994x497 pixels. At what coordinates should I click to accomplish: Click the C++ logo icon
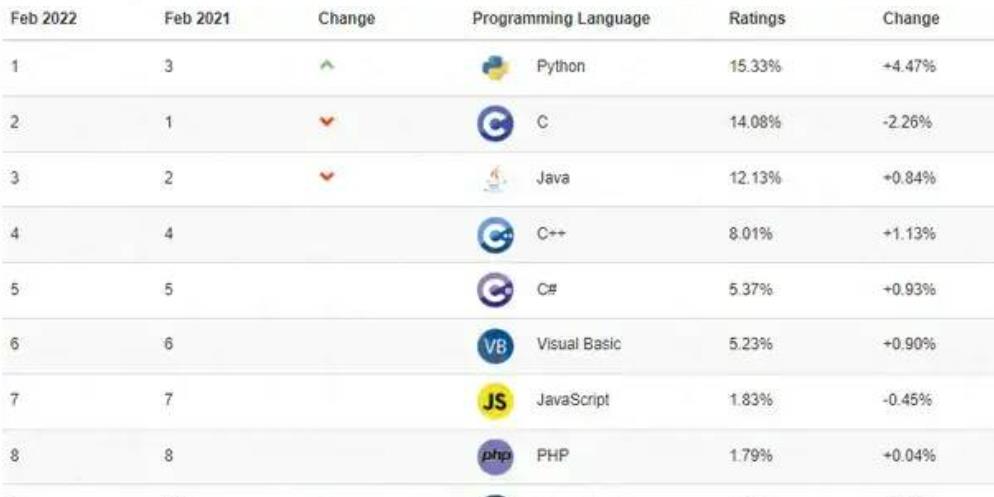pyautogui.click(x=495, y=235)
